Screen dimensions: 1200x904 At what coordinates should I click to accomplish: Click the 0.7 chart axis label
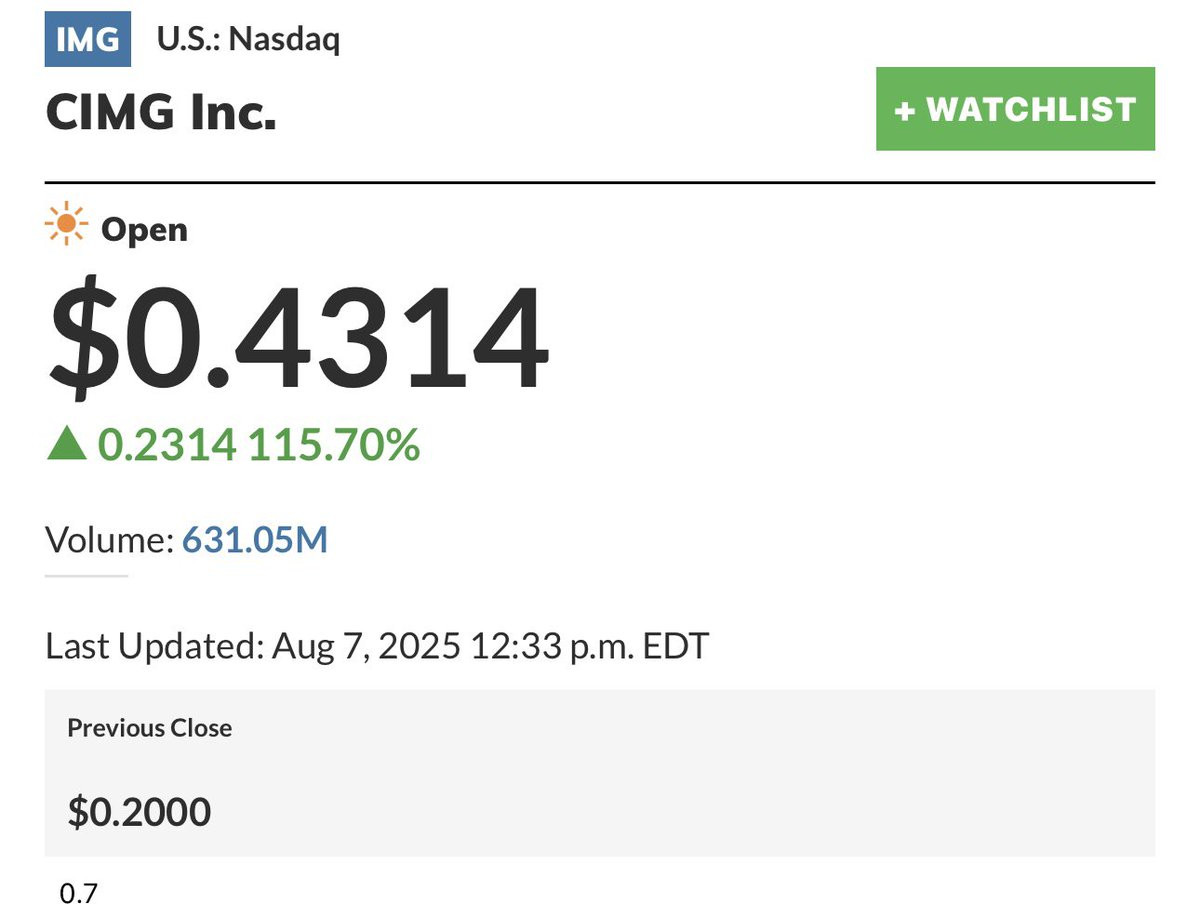[79, 893]
